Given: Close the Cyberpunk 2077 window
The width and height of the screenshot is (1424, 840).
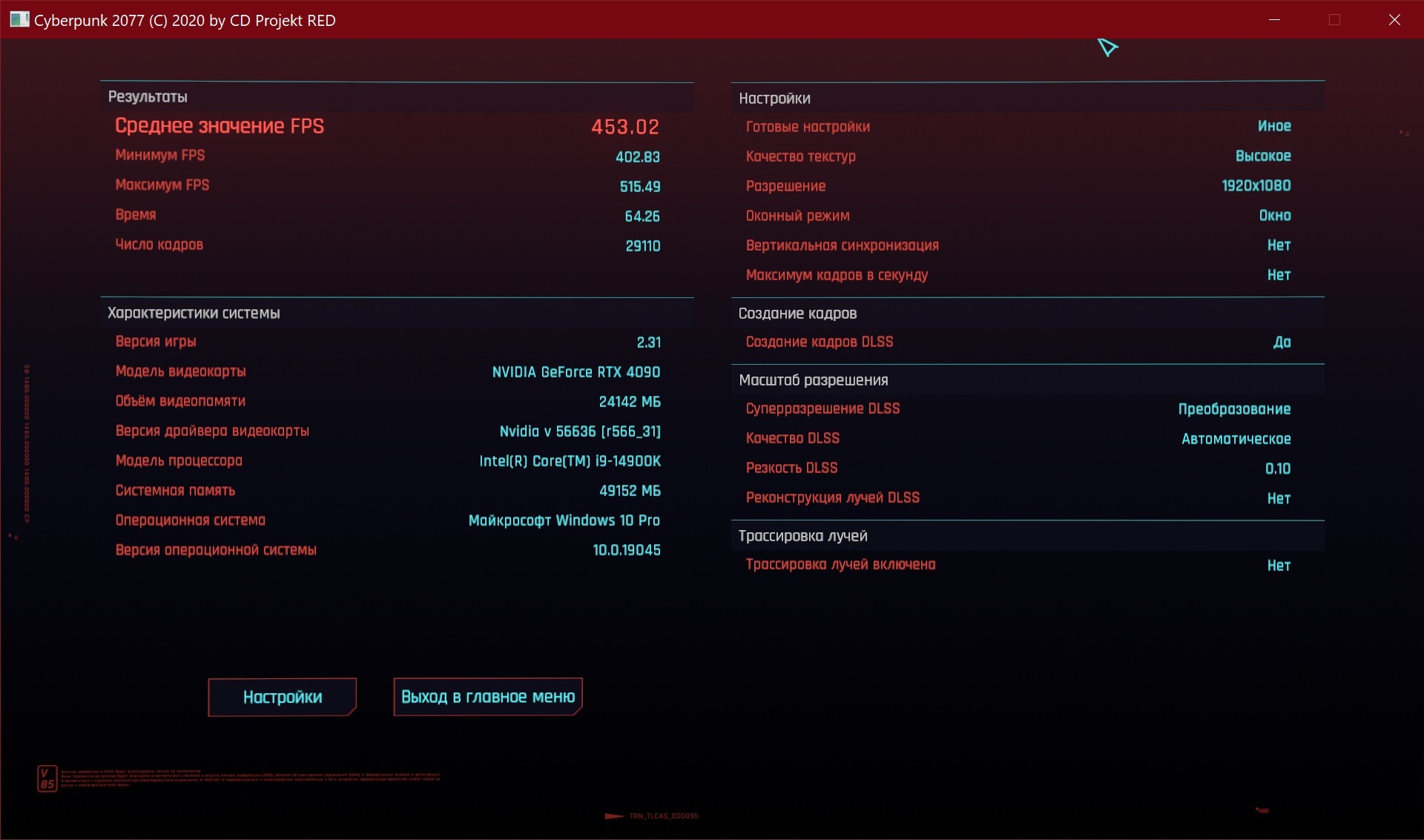Looking at the screenshot, I should [x=1394, y=20].
